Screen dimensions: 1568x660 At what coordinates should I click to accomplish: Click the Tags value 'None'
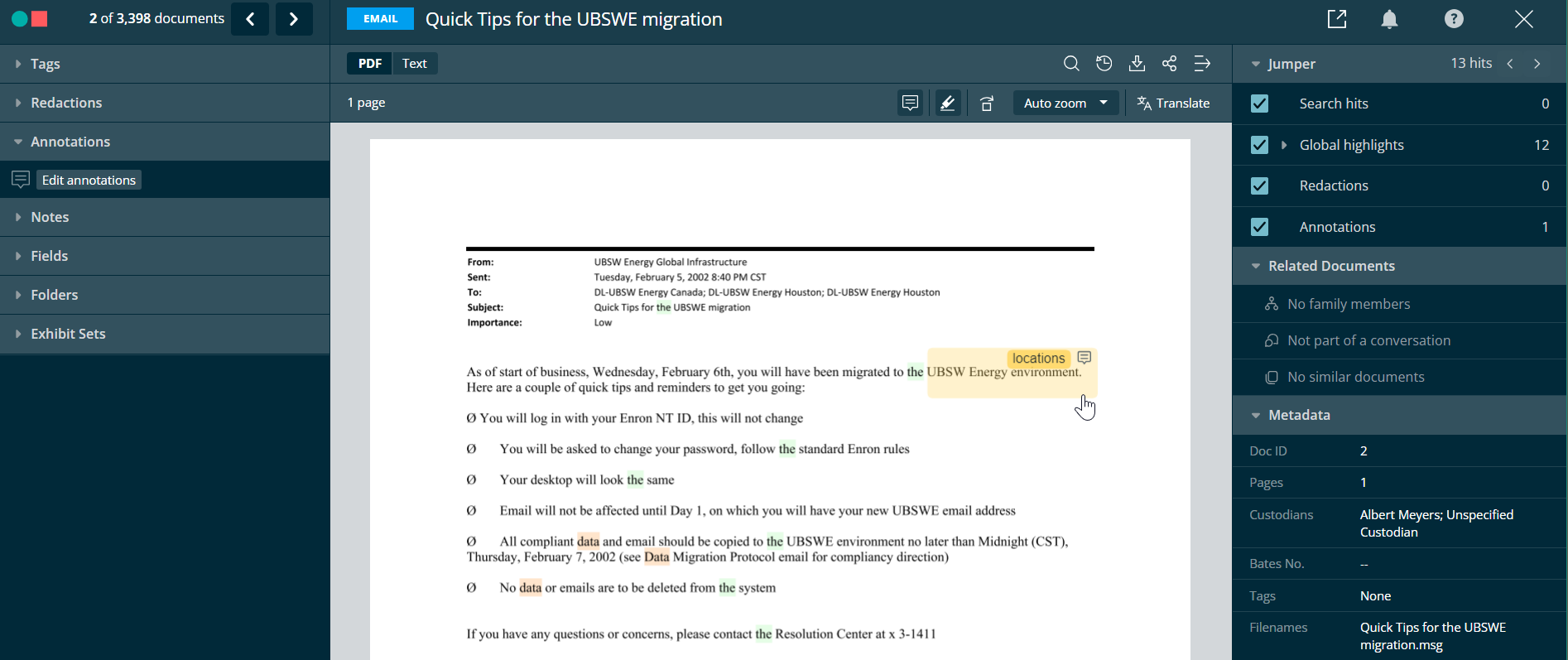[x=1375, y=596]
